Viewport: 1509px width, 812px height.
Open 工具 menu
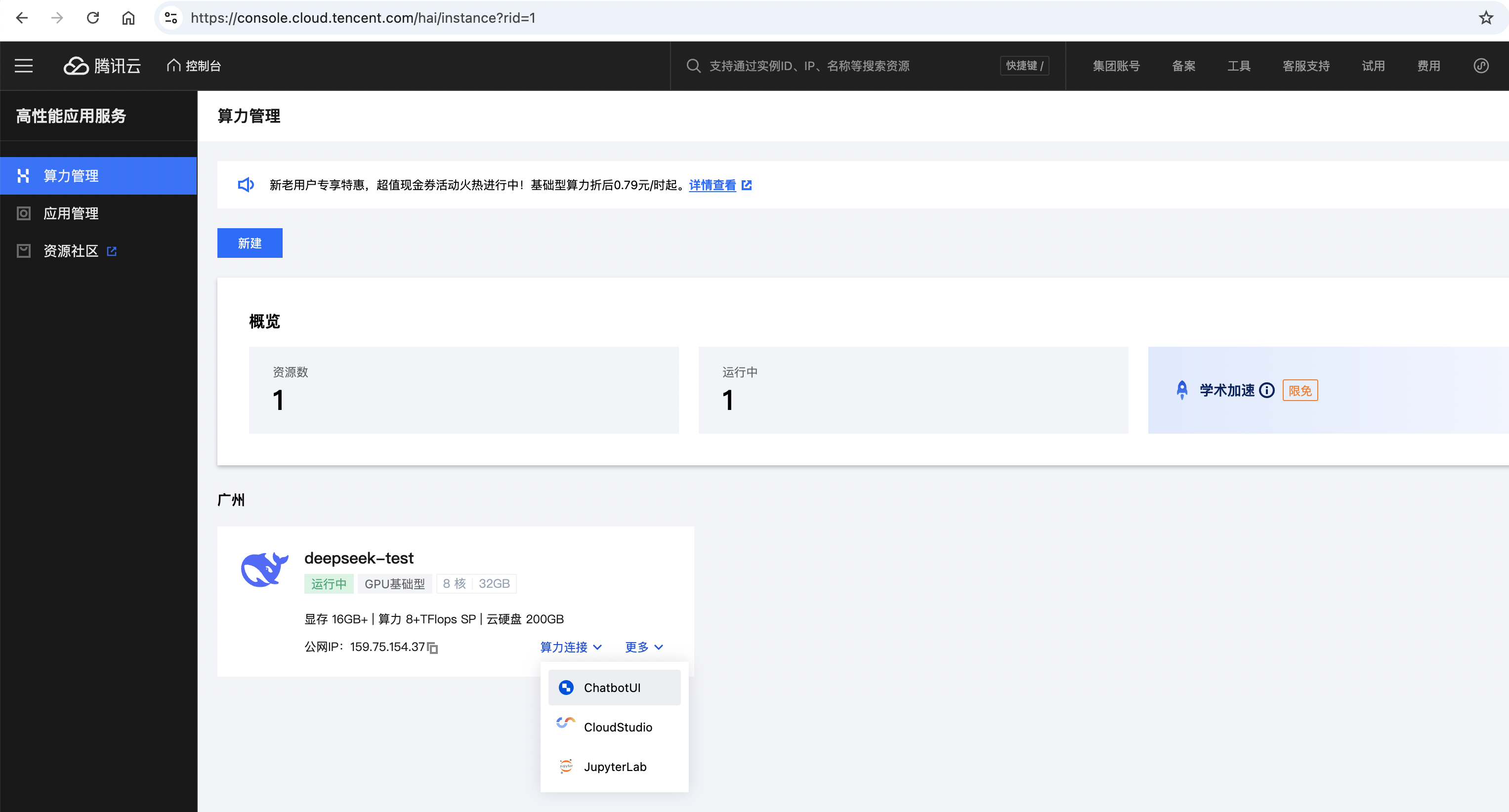click(x=1238, y=66)
